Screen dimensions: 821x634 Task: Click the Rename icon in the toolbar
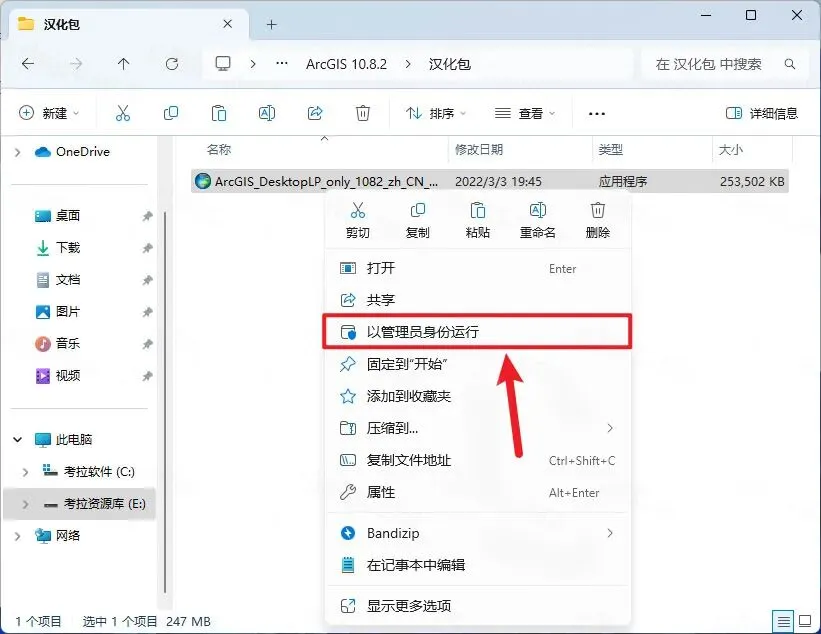point(267,113)
